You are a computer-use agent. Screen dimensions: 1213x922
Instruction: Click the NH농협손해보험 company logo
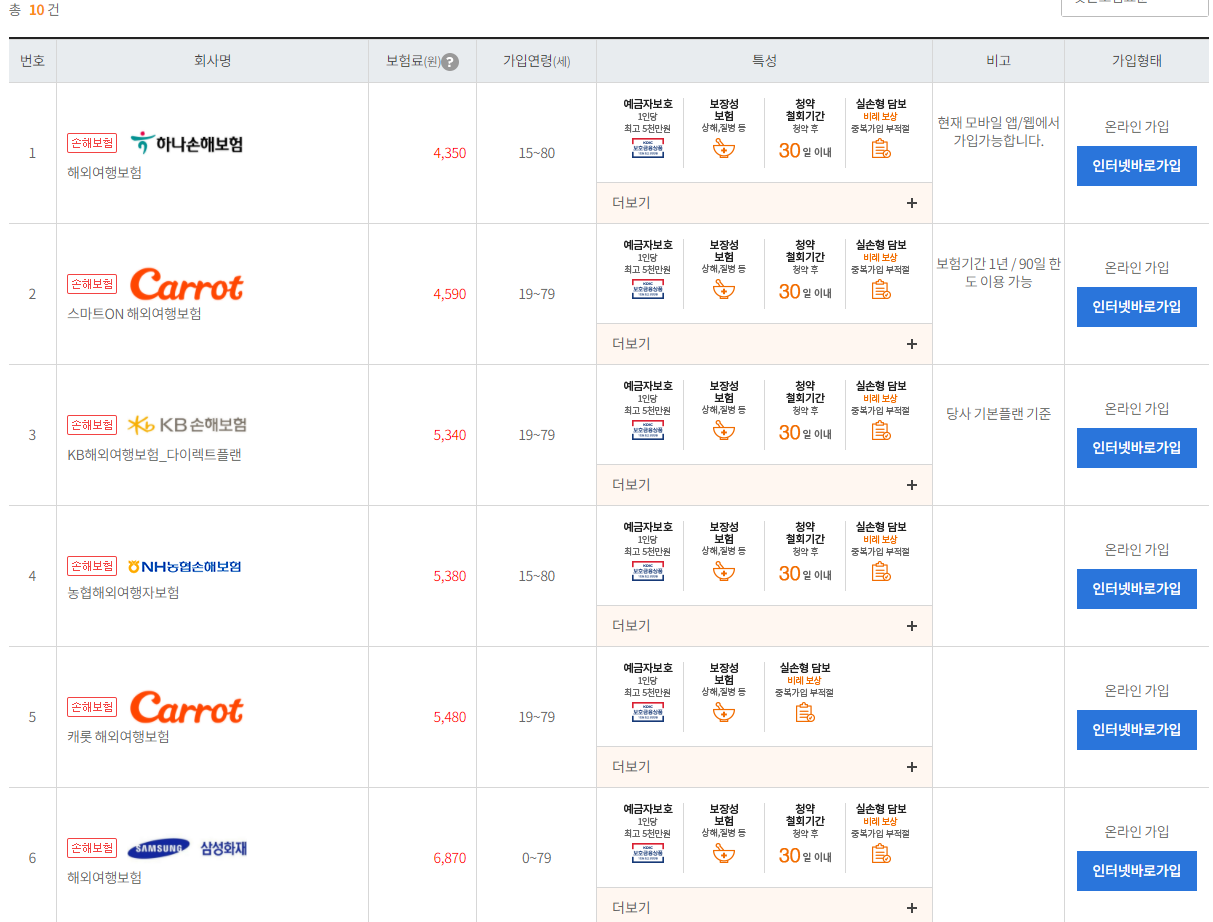click(185, 566)
